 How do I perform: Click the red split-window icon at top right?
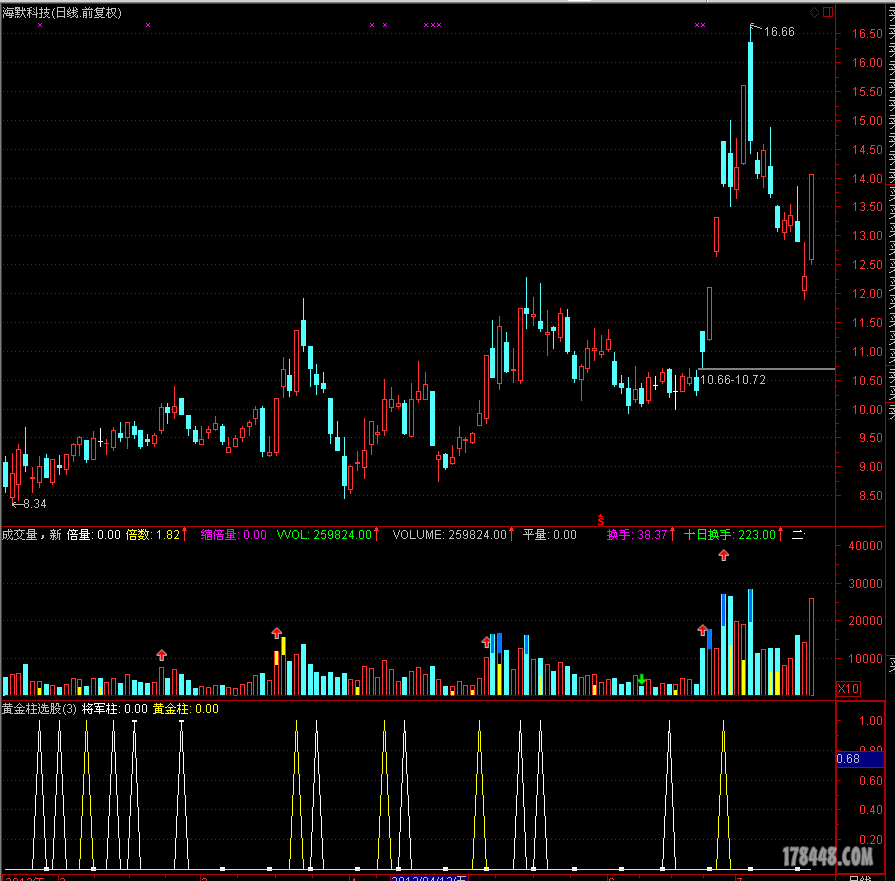pos(828,12)
